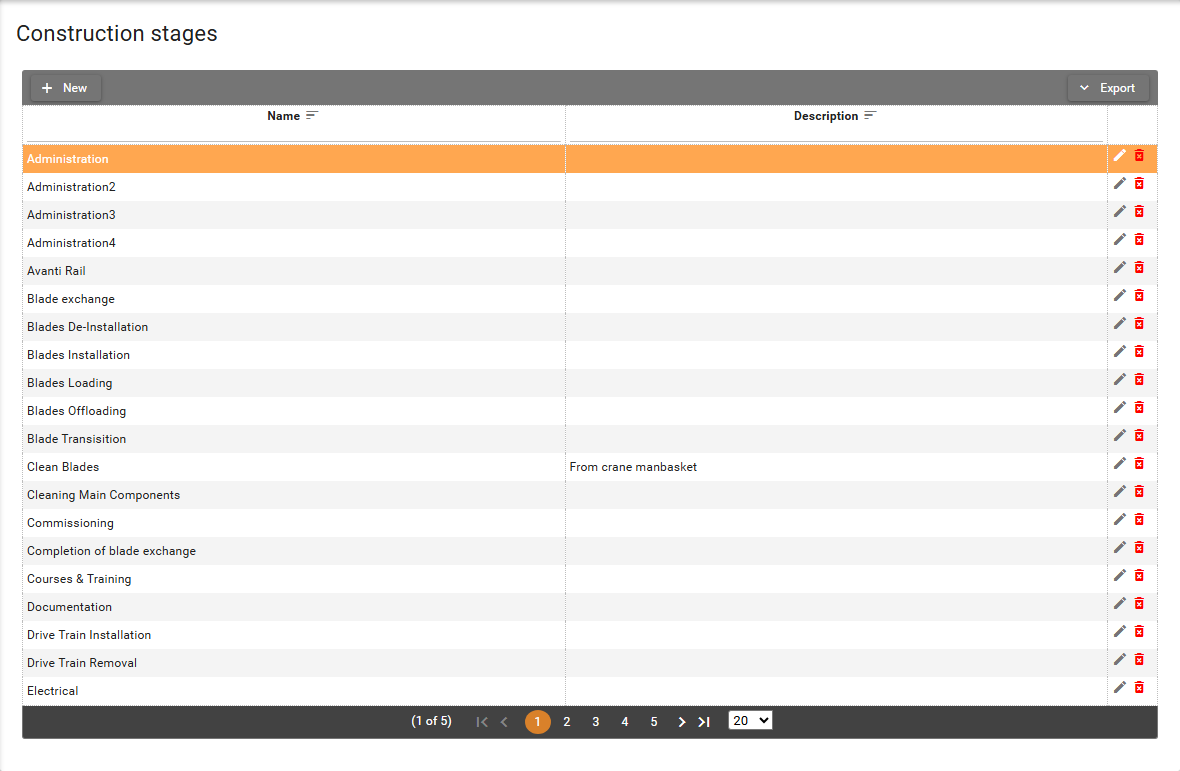The height and width of the screenshot is (771, 1180).
Task: Edit the Drive Train Removal stage
Action: pos(1120,659)
